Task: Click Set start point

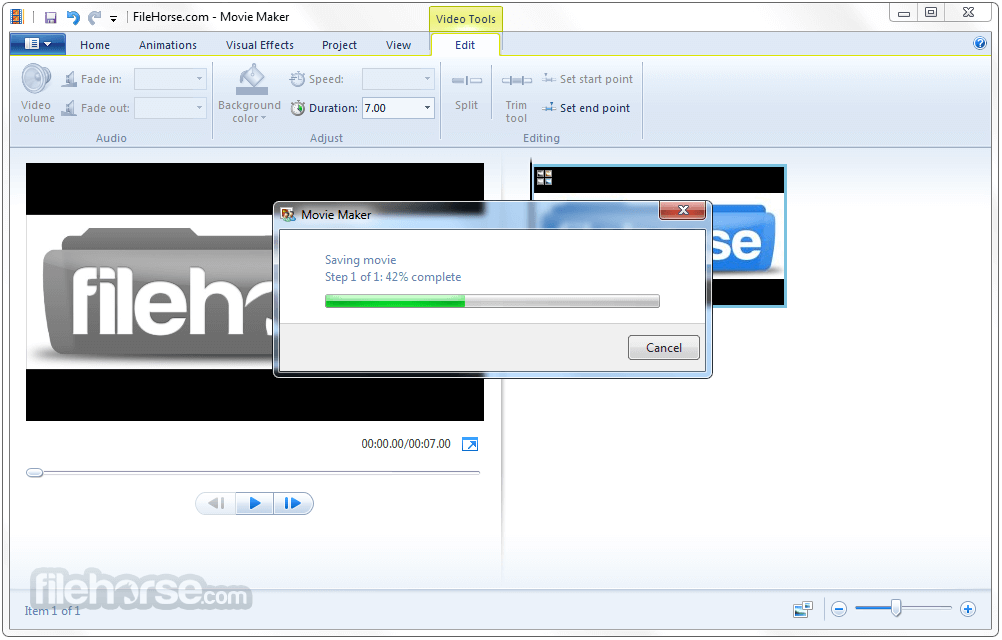Action: 587,79
